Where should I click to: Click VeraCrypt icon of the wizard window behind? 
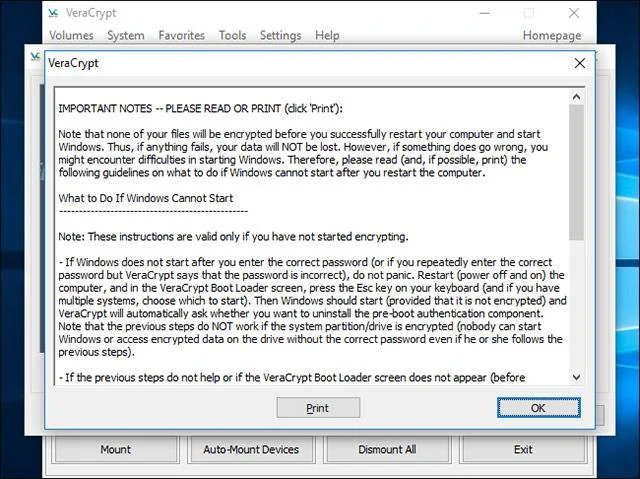click(36, 56)
